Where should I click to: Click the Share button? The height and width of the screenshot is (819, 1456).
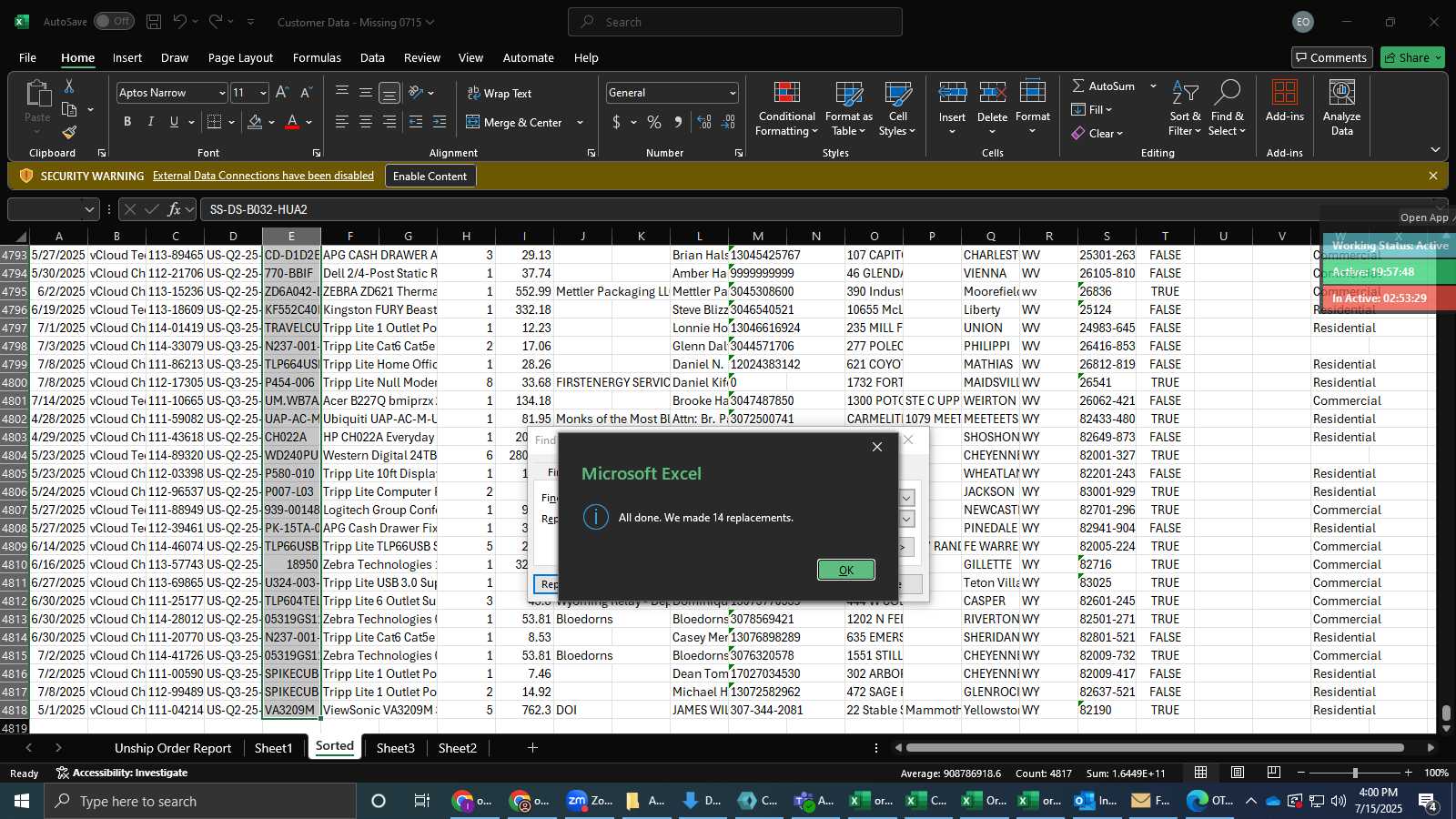(x=1412, y=57)
